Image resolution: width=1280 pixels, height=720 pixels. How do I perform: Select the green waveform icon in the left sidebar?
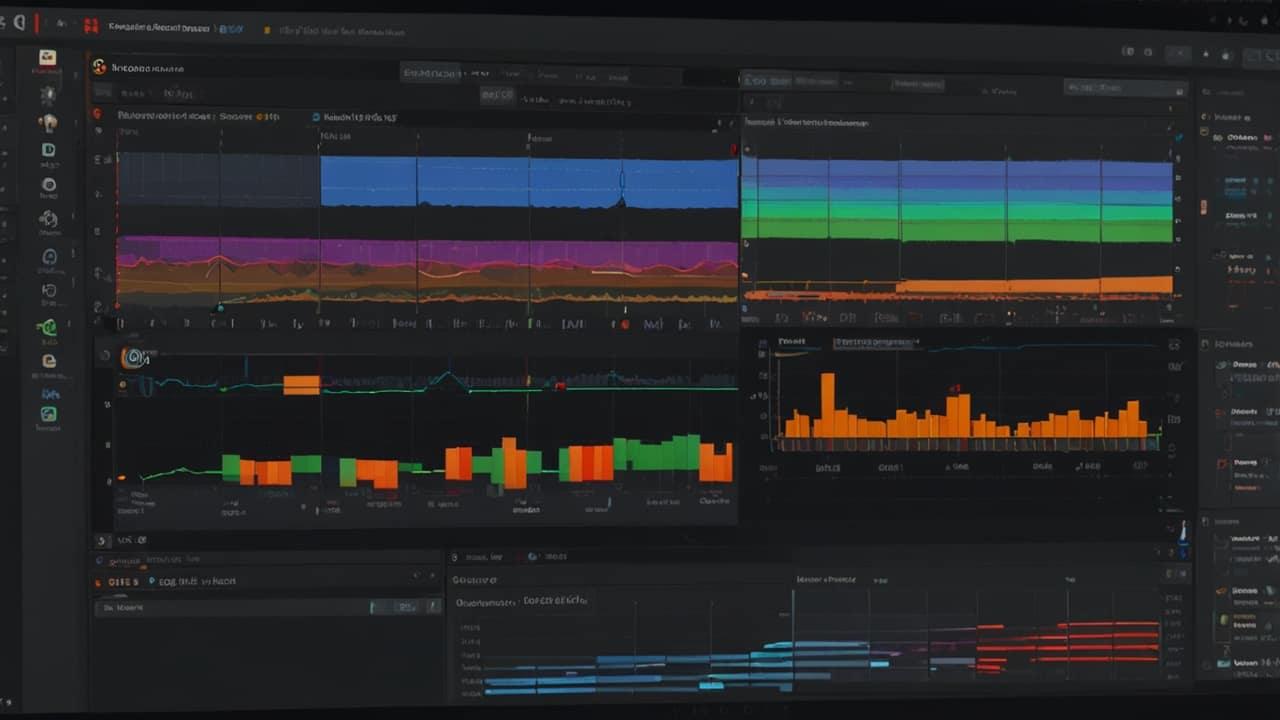coord(48,327)
